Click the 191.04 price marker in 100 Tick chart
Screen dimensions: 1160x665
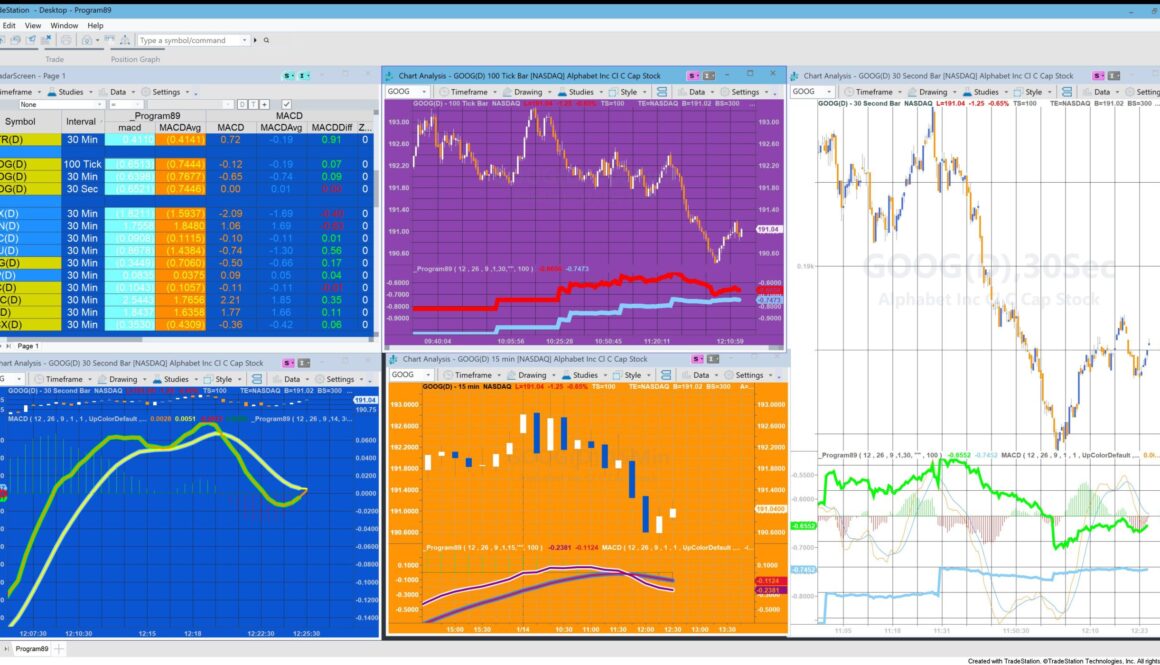(768, 229)
